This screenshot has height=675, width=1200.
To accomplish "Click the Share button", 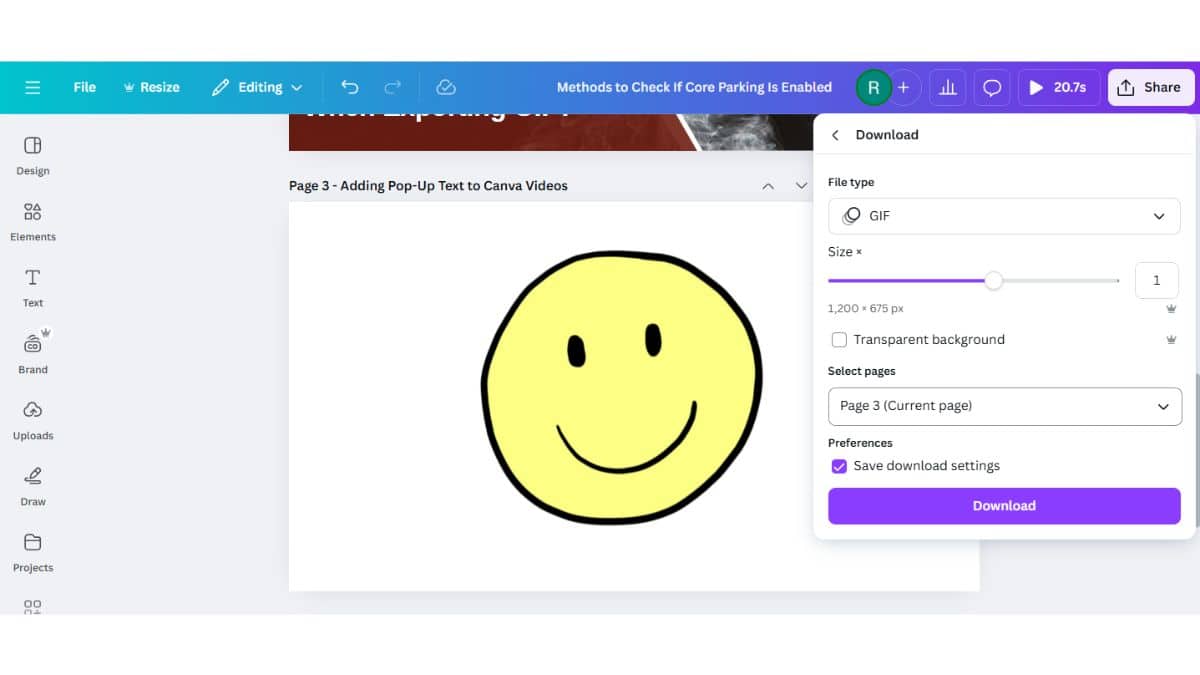I will point(1150,87).
